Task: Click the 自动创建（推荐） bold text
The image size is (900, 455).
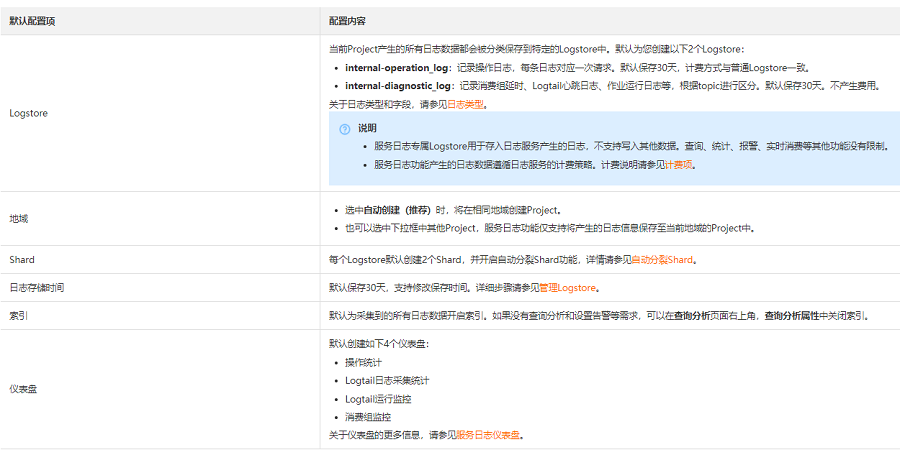Action: click(x=397, y=210)
